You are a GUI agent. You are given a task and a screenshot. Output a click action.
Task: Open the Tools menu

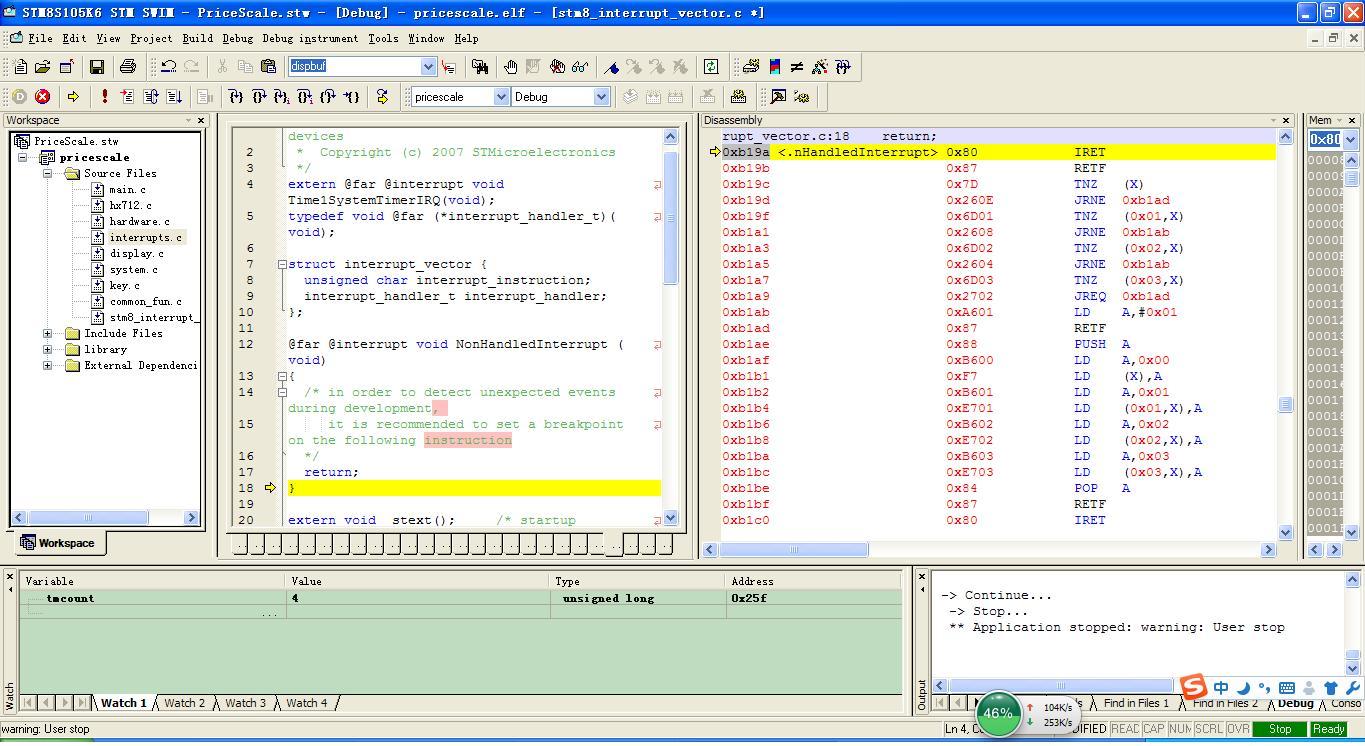pyautogui.click(x=383, y=38)
